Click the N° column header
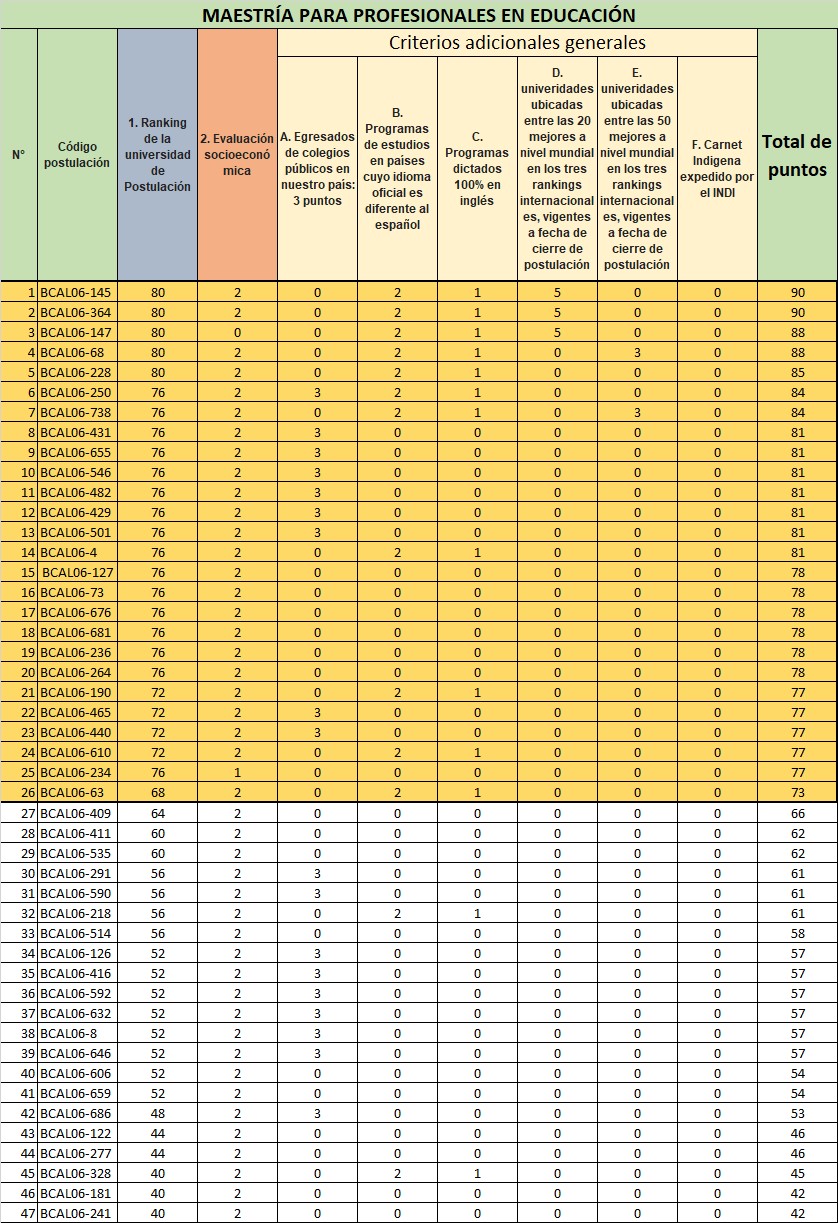838x1223 pixels. tap(18, 155)
